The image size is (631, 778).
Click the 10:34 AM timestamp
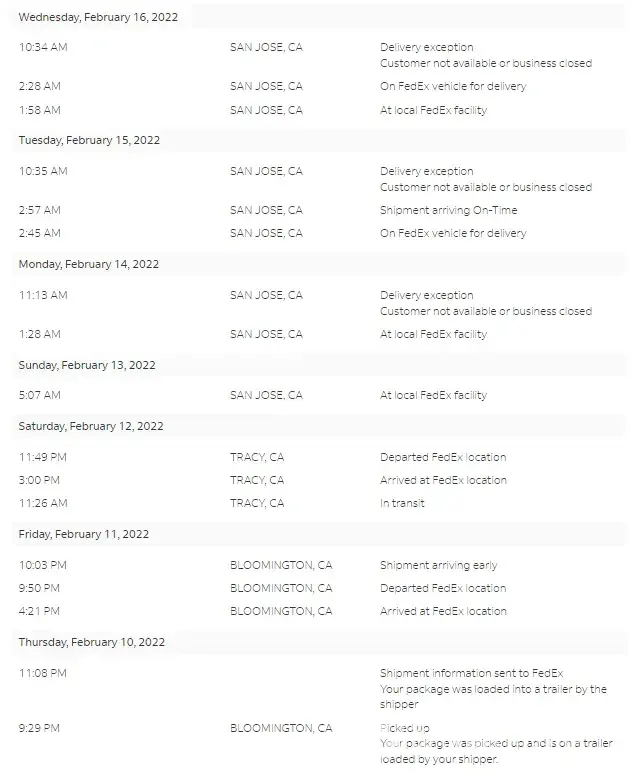tap(43, 48)
